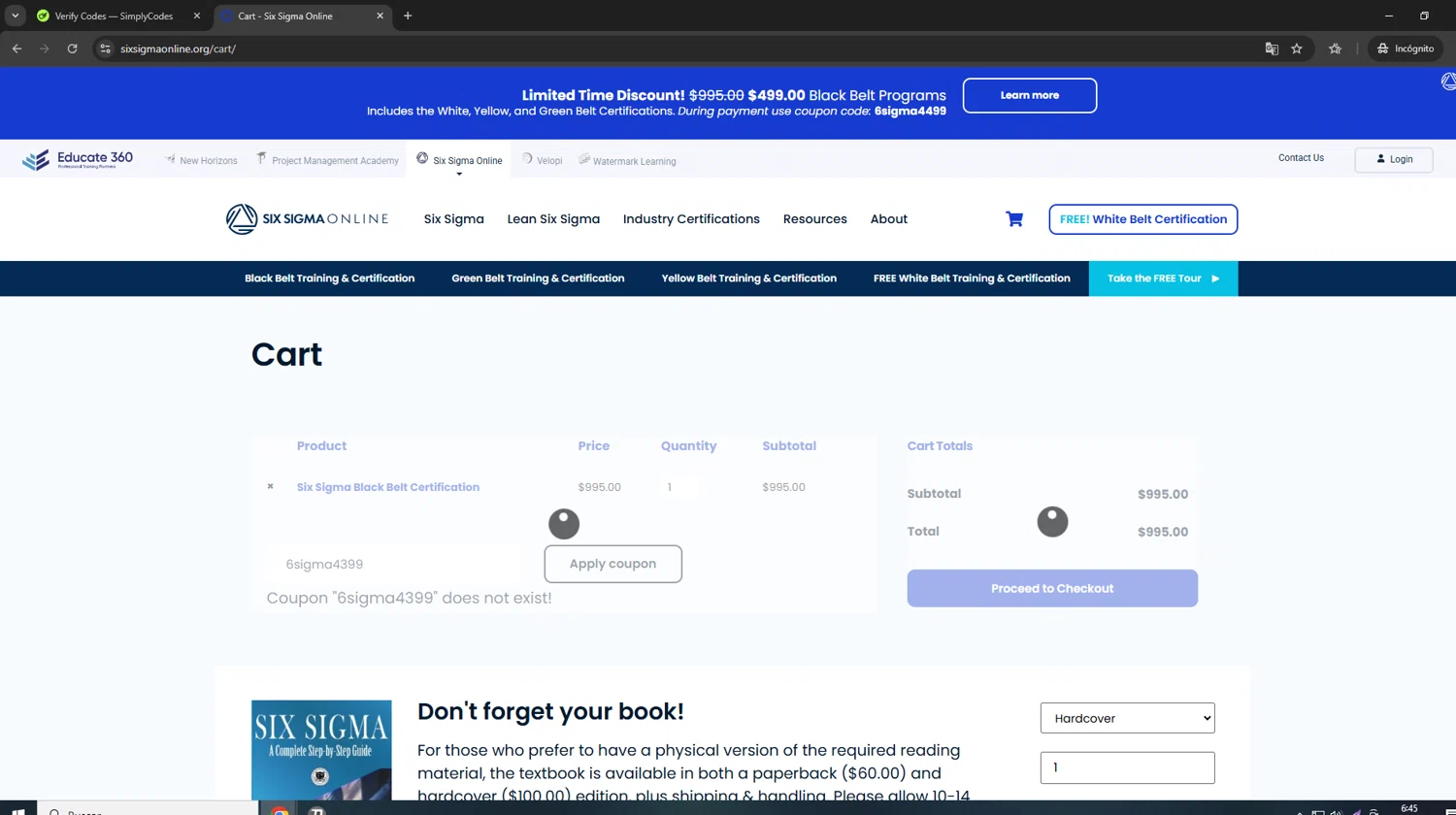Open Green Belt Training & Certification
The image size is (1456, 815).
tap(538, 278)
